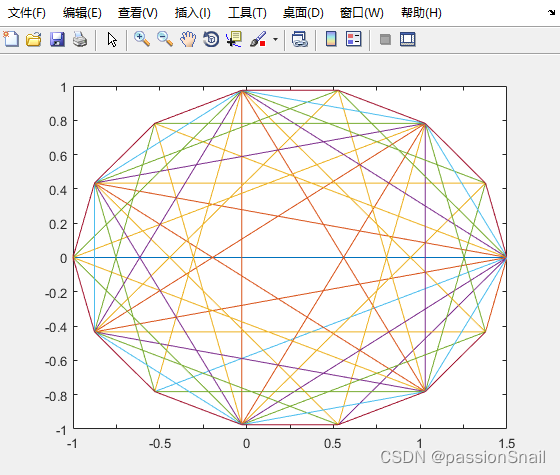Show plot tools and dock figure
560x475 pixels.
(408, 39)
